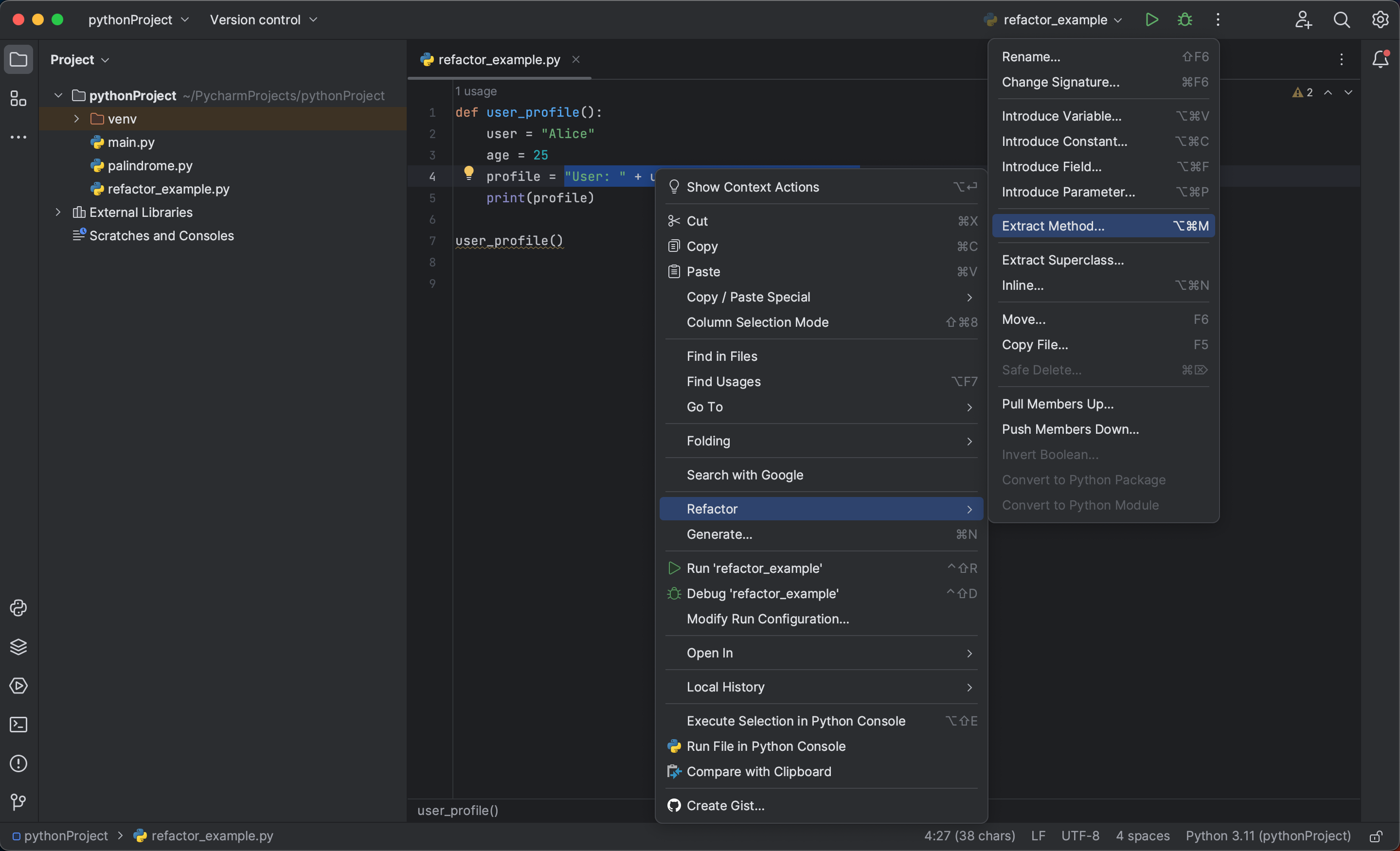1400x851 pixels.
Task: Toggle the read-only lock icon in status bar
Action: tap(1376, 836)
